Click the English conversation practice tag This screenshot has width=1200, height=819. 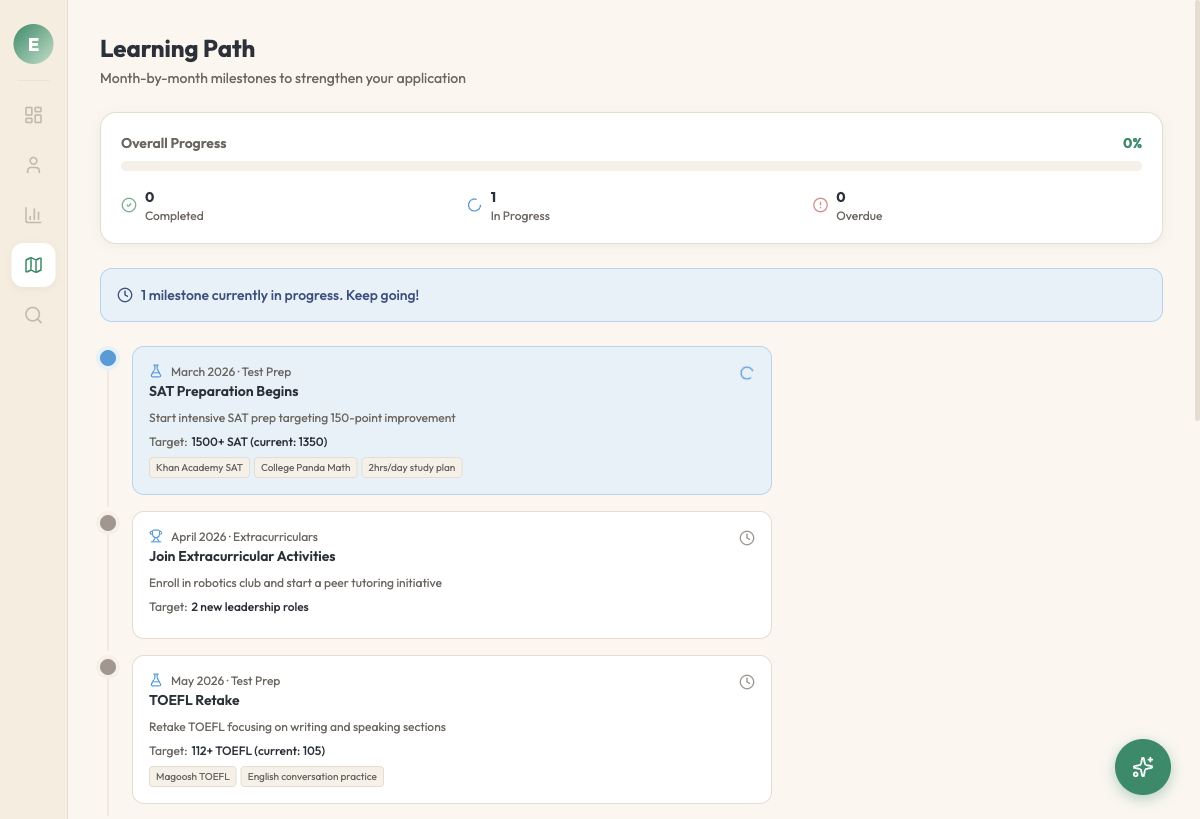(x=312, y=777)
